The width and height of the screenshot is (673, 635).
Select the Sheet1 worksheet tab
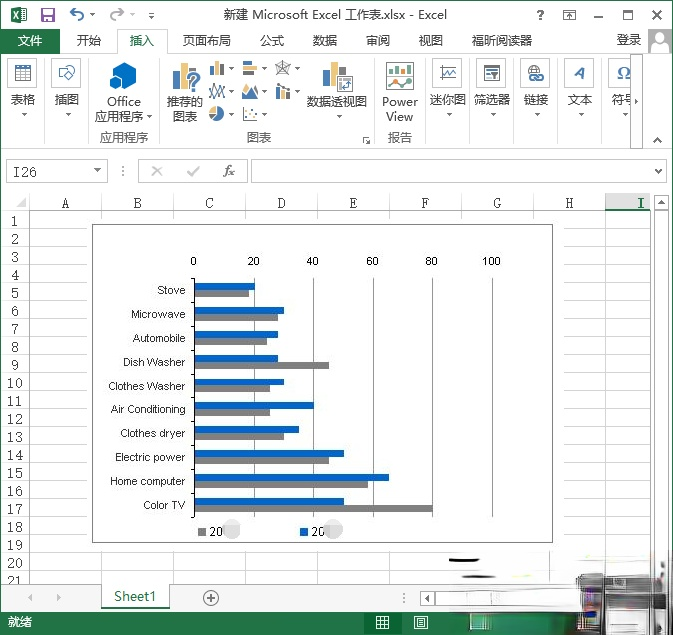[x=135, y=597]
